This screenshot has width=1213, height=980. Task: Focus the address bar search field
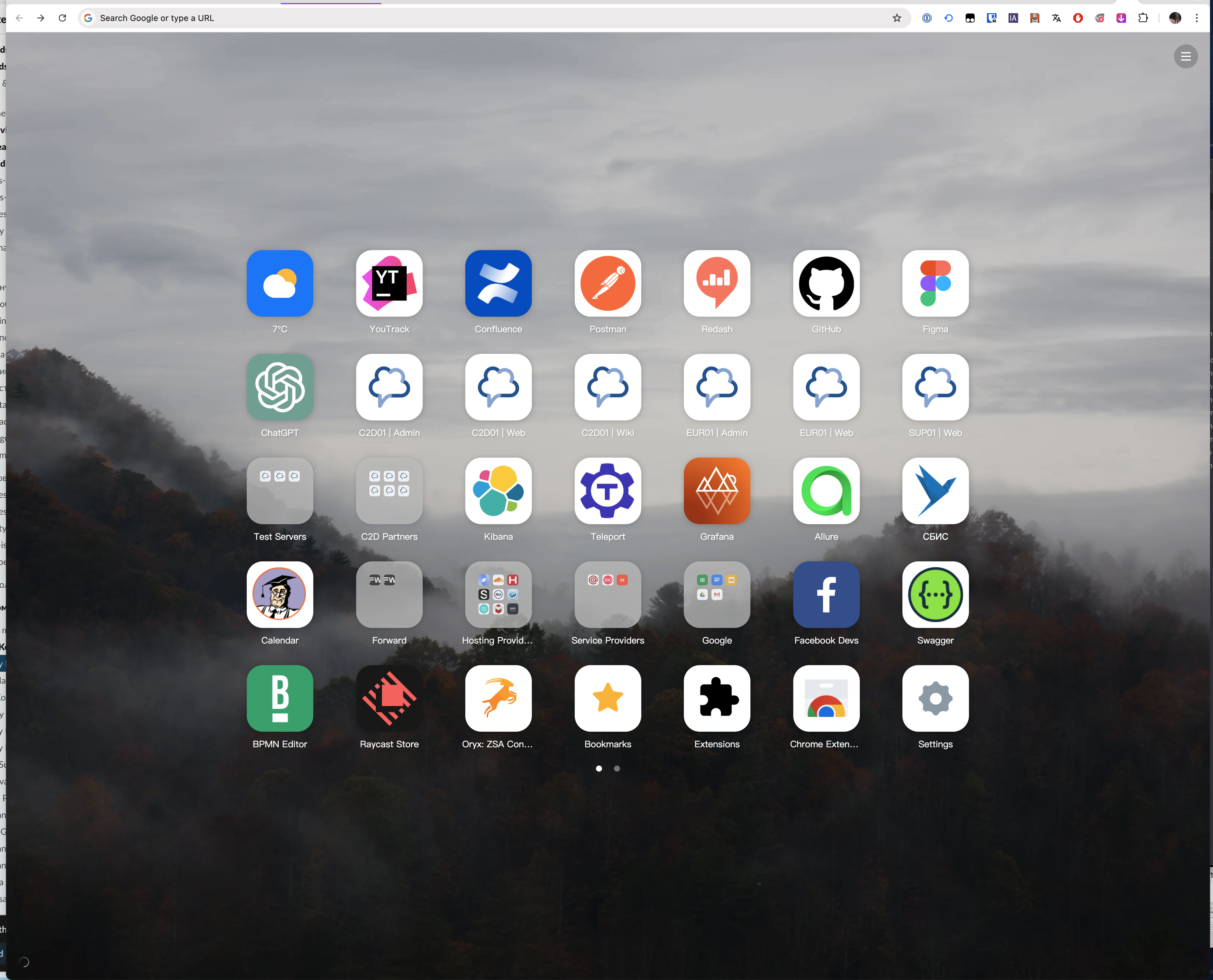click(494, 18)
